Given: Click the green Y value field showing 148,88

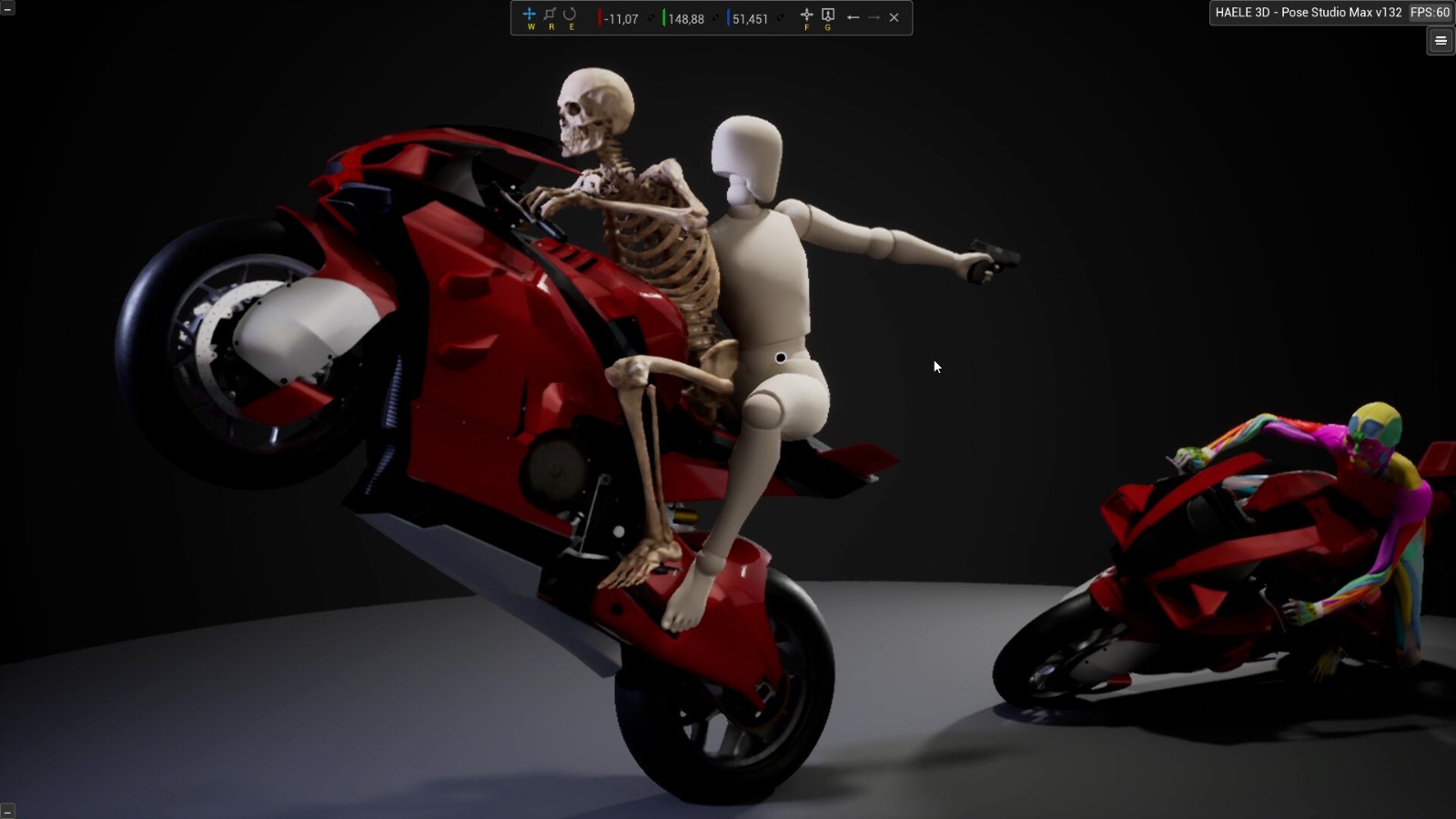Looking at the screenshot, I should point(686,19).
